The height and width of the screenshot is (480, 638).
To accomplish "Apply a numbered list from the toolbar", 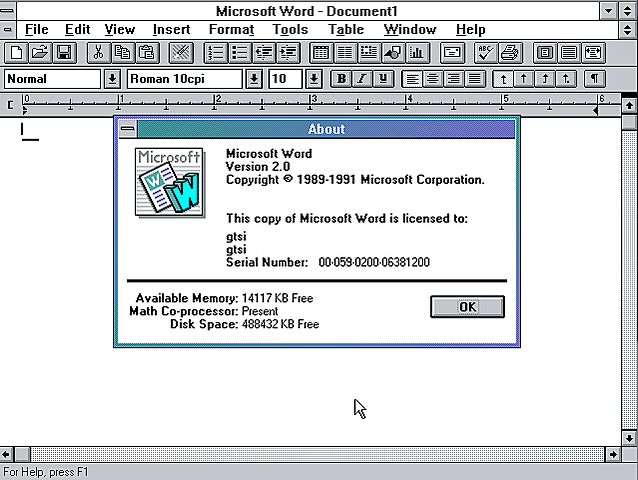I will click(216, 53).
